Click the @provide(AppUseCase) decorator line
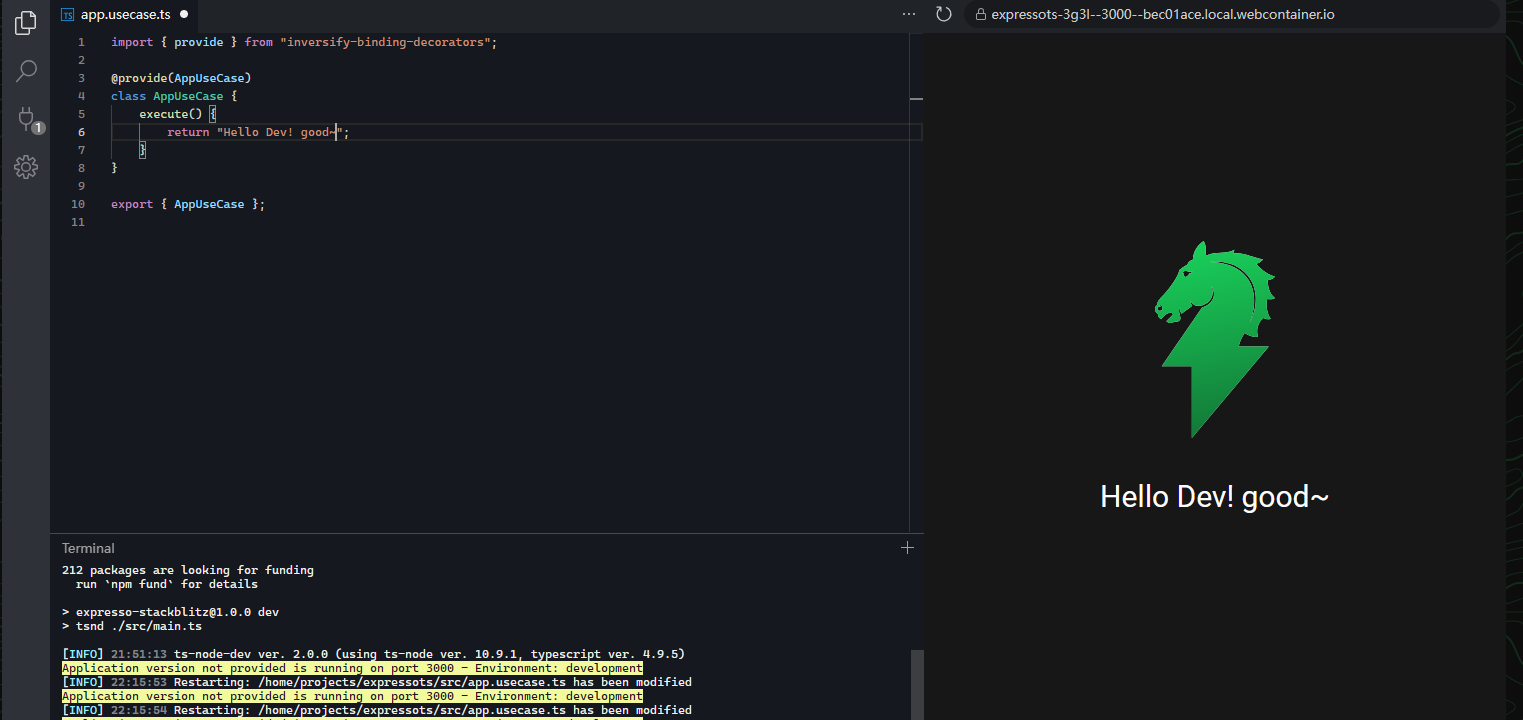This screenshot has height=720, width=1523. point(181,78)
